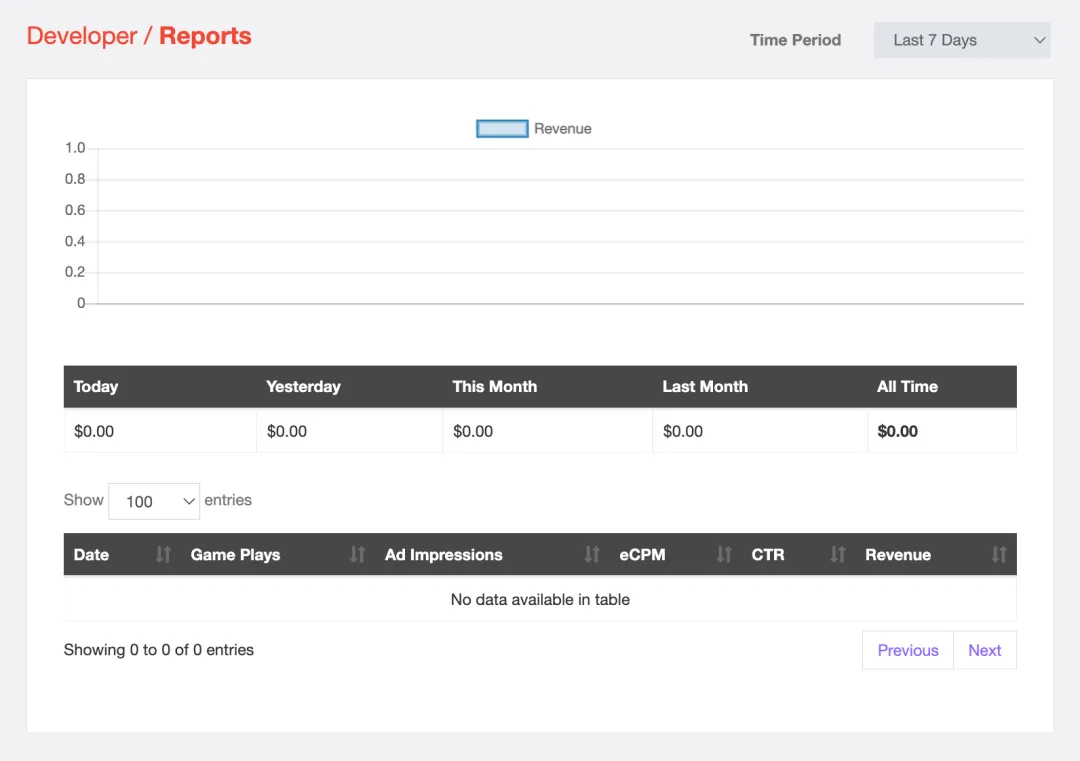
Task: Sort by the Game Plays column icon
Action: click(x=357, y=554)
